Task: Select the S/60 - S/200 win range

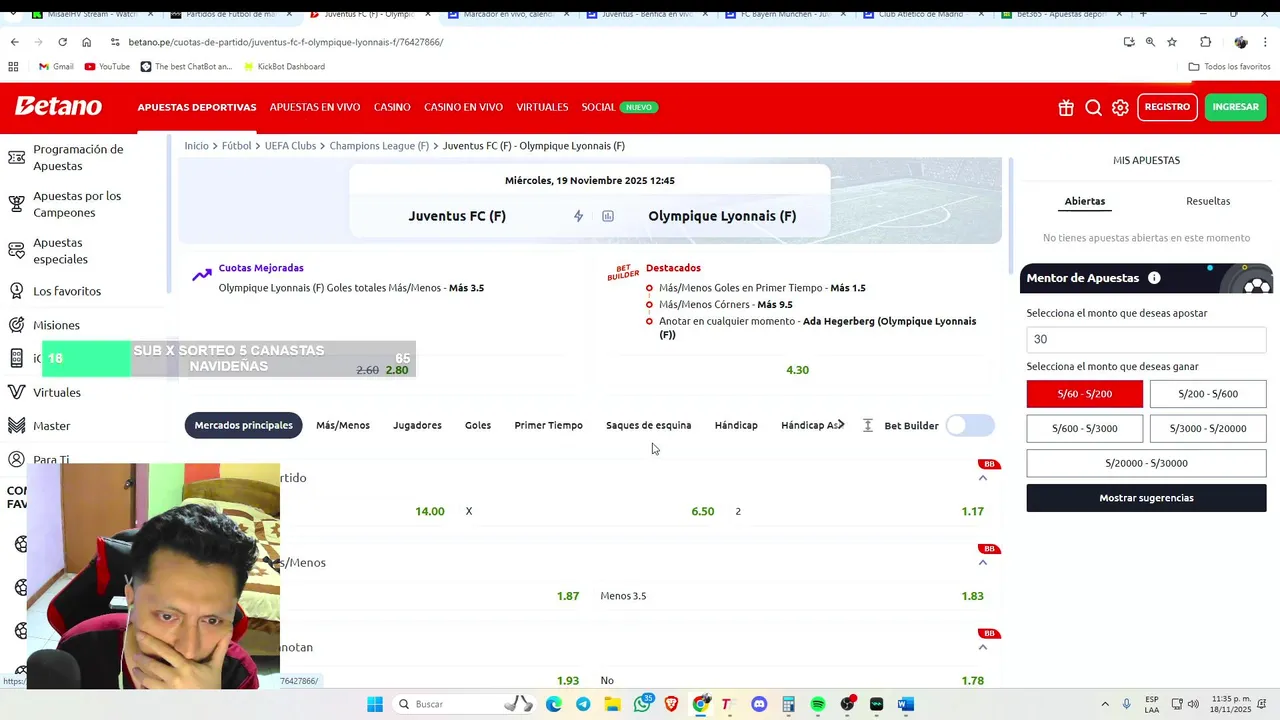Action: (1085, 394)
